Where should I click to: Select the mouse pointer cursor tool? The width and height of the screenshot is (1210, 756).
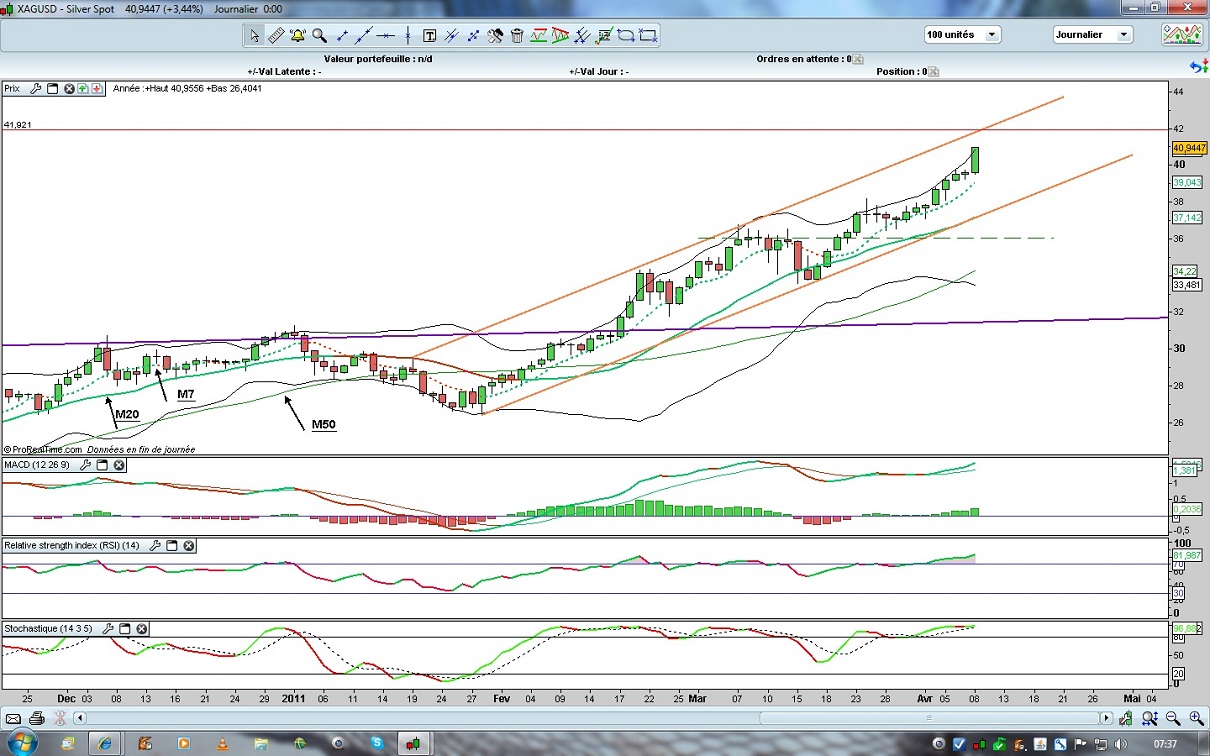[x=254, y=35]
